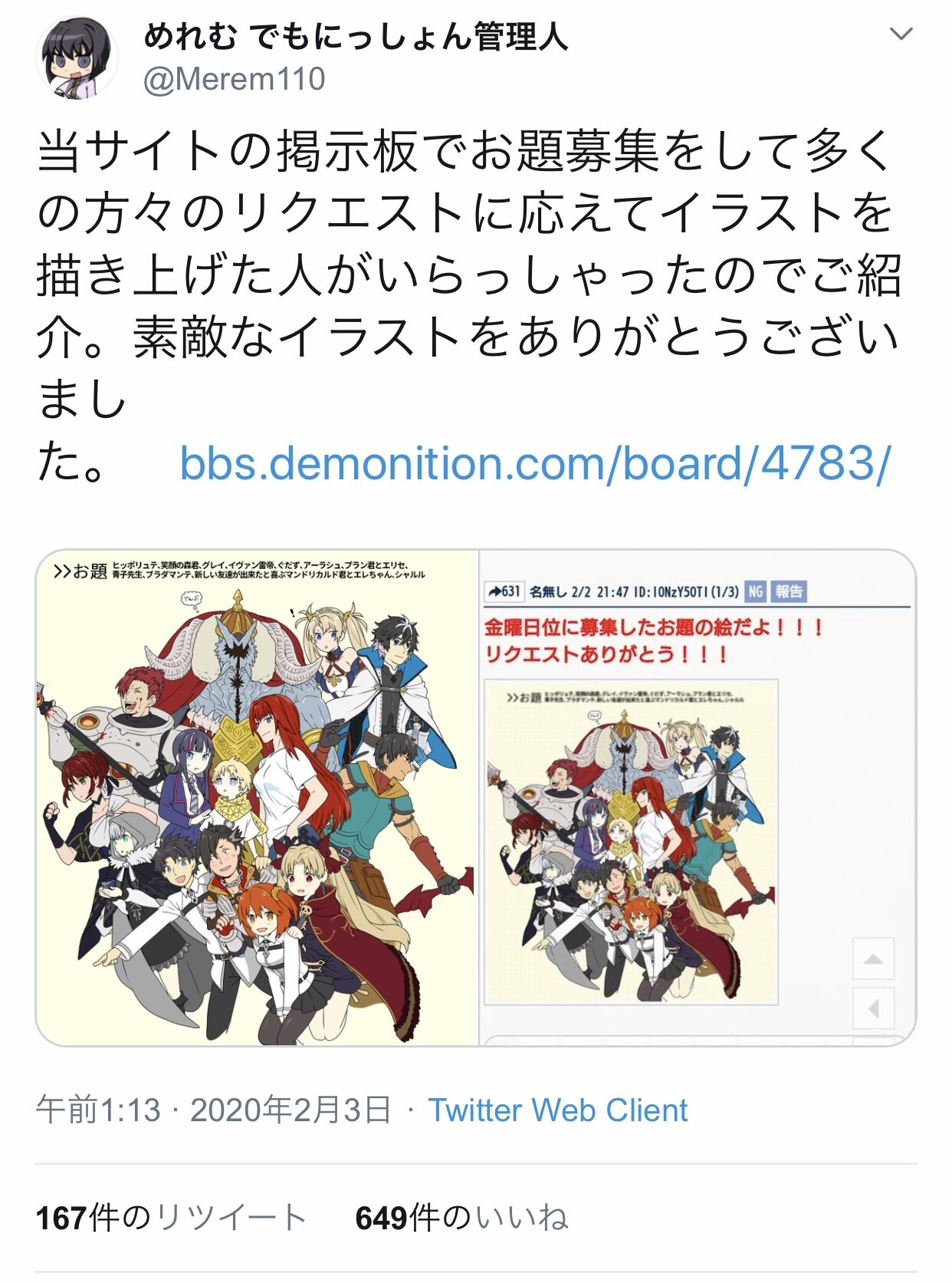The width and height of the screenshot is (952, 1283).
Task: Click the post ID text ID:IONzY50TI
Action: 670,592
